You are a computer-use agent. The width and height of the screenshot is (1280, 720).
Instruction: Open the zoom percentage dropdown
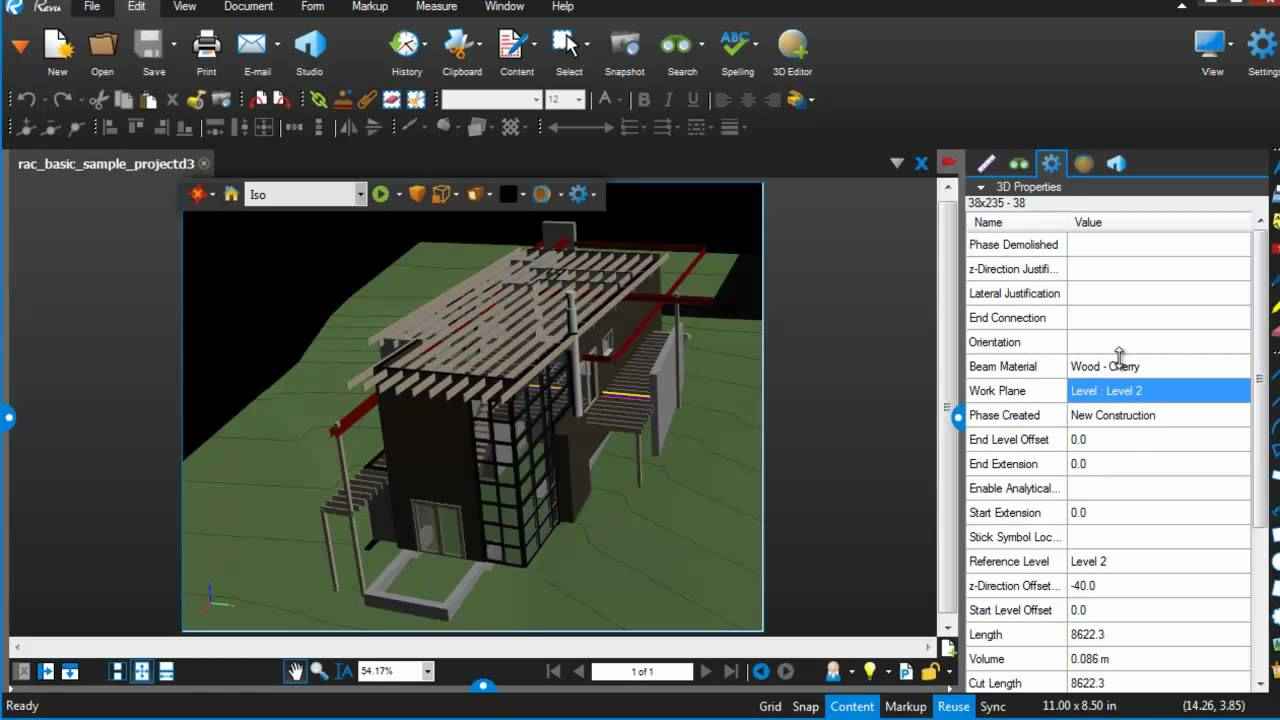[427, 672]
